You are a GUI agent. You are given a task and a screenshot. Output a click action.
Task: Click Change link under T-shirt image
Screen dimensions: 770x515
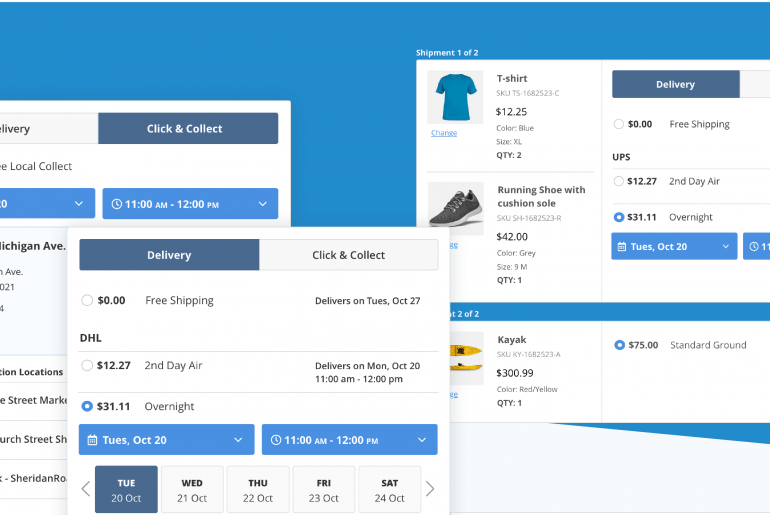coord(444,133)
